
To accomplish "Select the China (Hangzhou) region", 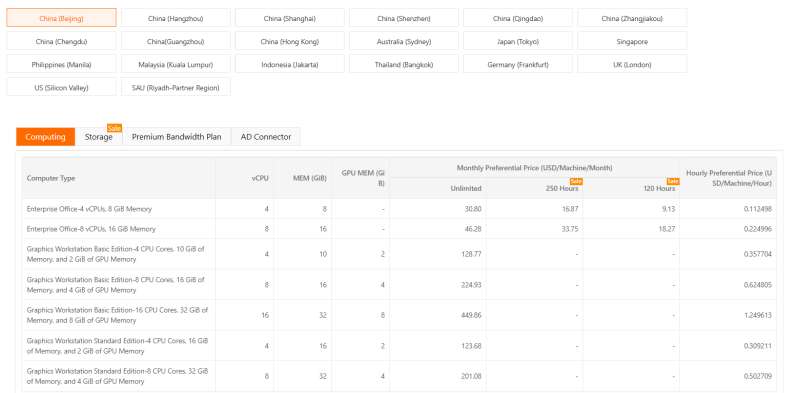I will pos(176,18).
